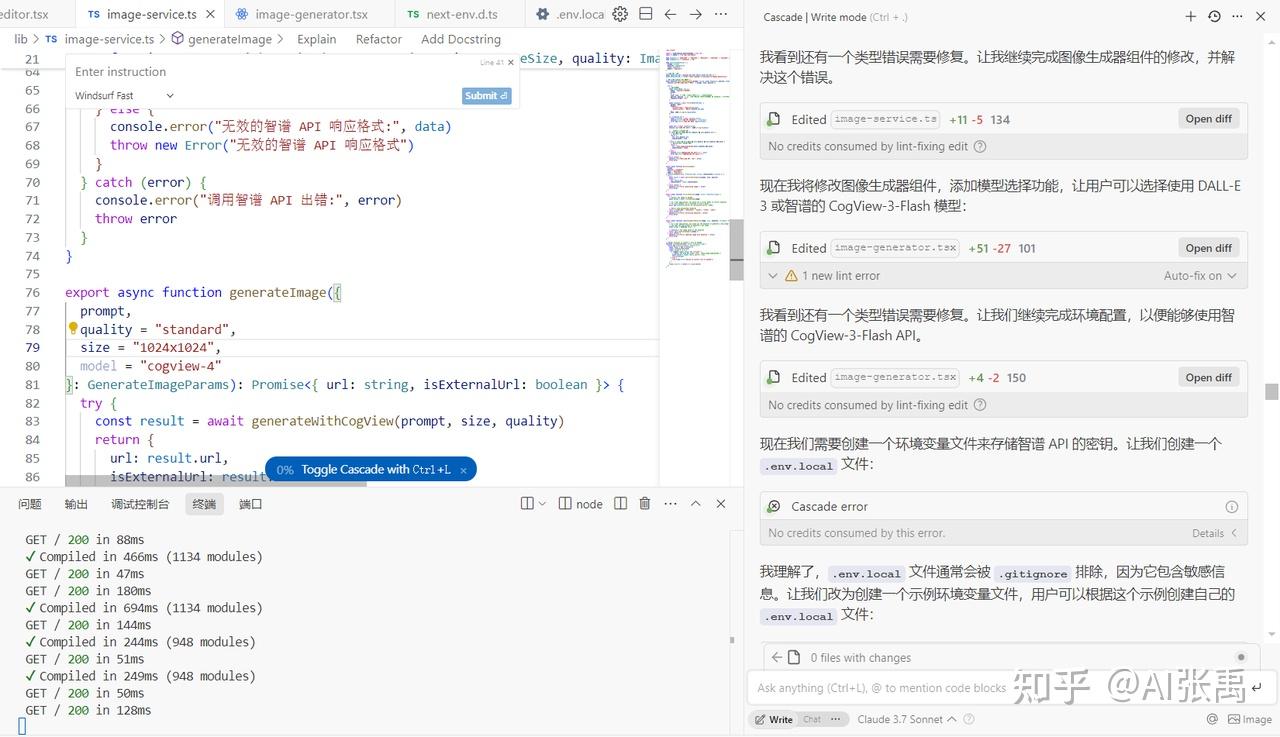Kill the terminal using the trash icon
1280x737 pixels.
point(644,503)
